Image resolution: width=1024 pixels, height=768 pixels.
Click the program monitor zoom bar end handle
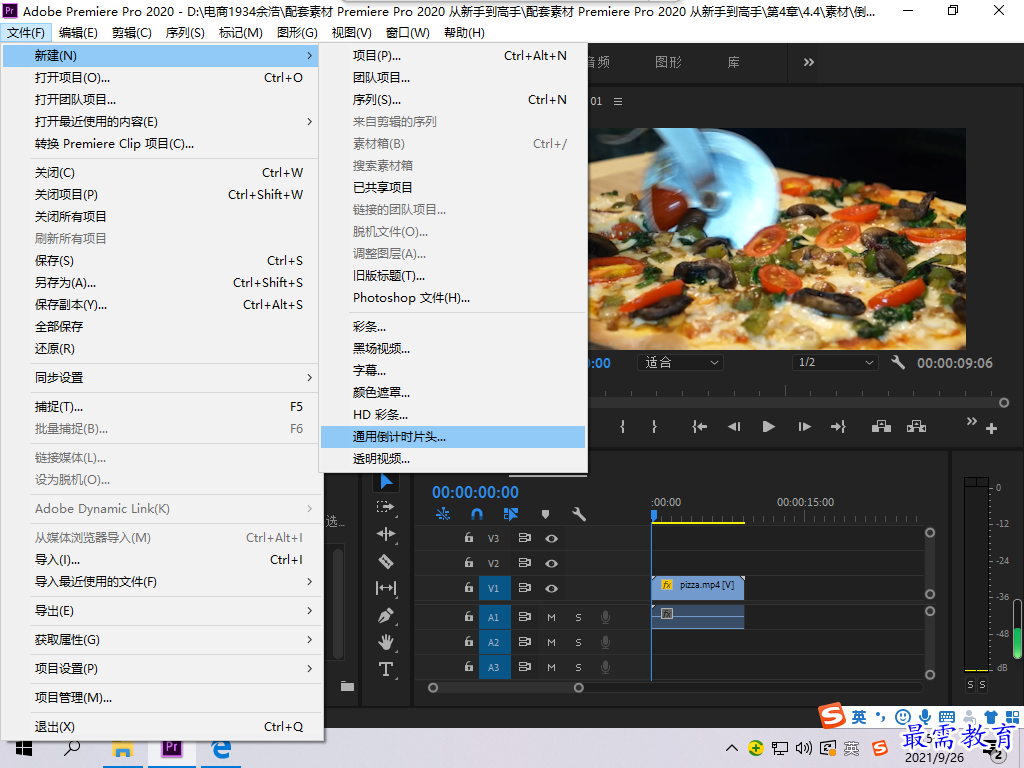(x=1004, y=403)
